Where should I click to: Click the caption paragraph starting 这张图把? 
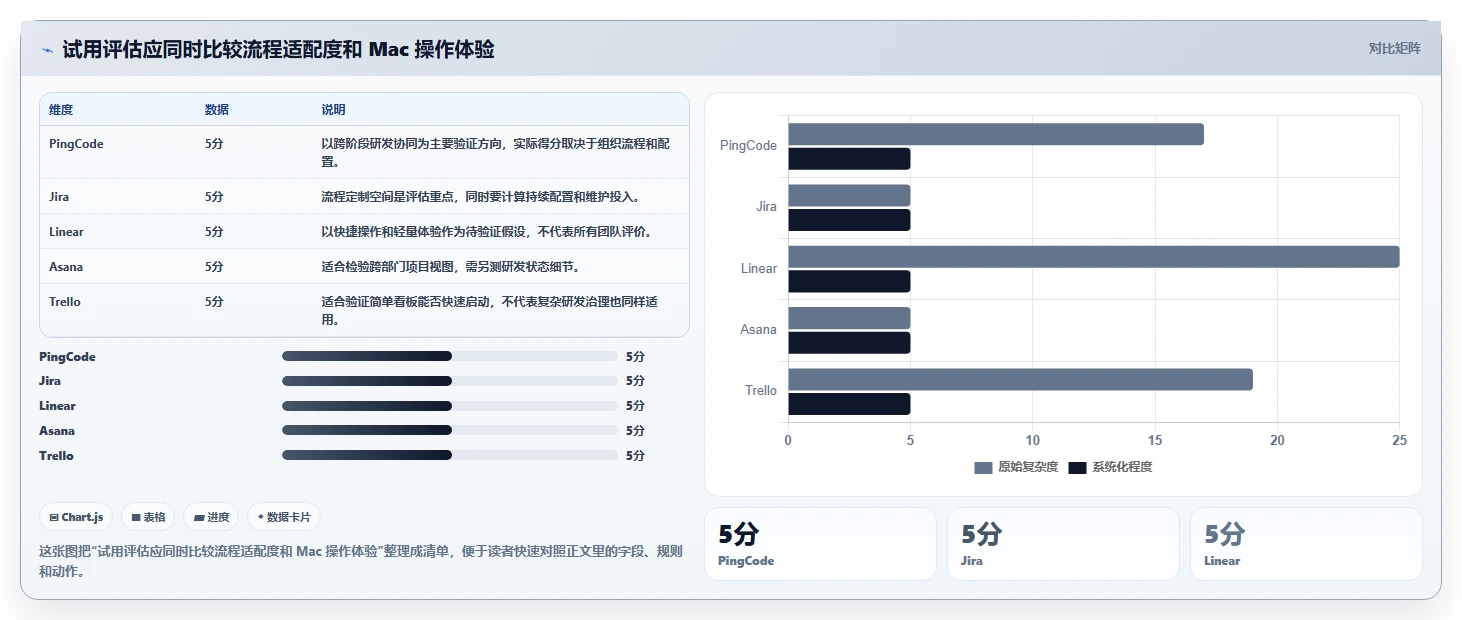[x=361, y=561]
